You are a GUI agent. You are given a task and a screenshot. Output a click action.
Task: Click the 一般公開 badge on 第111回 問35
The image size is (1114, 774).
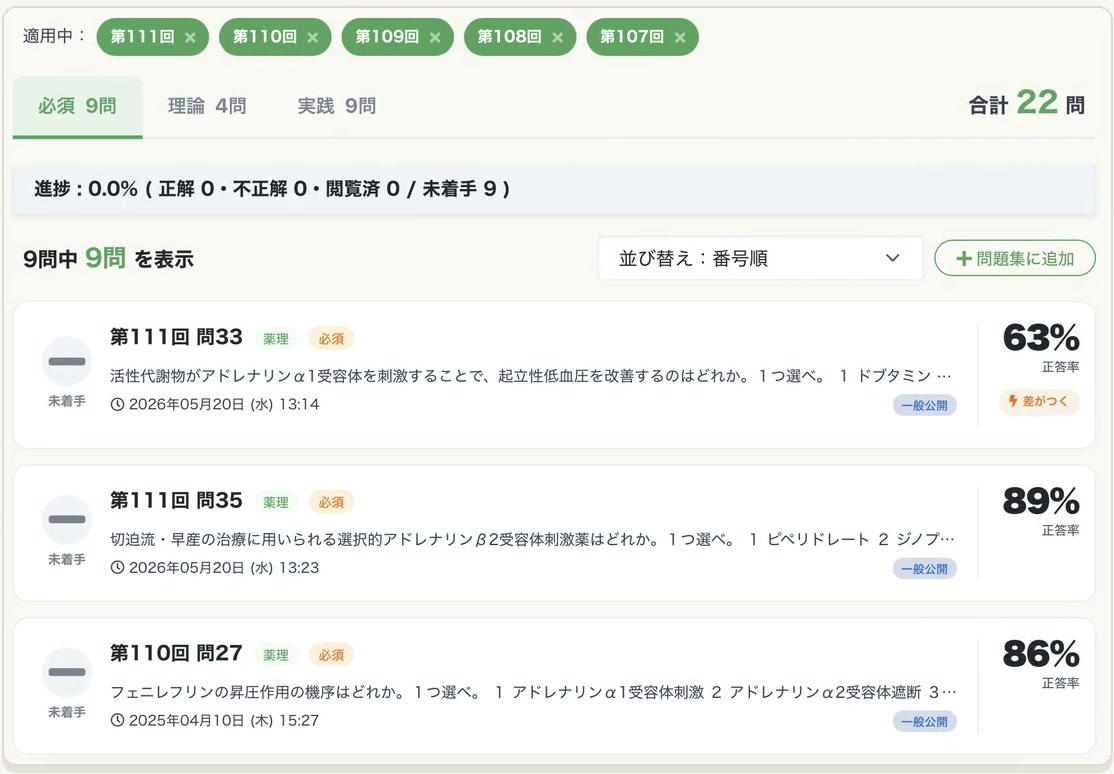[924, 569]
